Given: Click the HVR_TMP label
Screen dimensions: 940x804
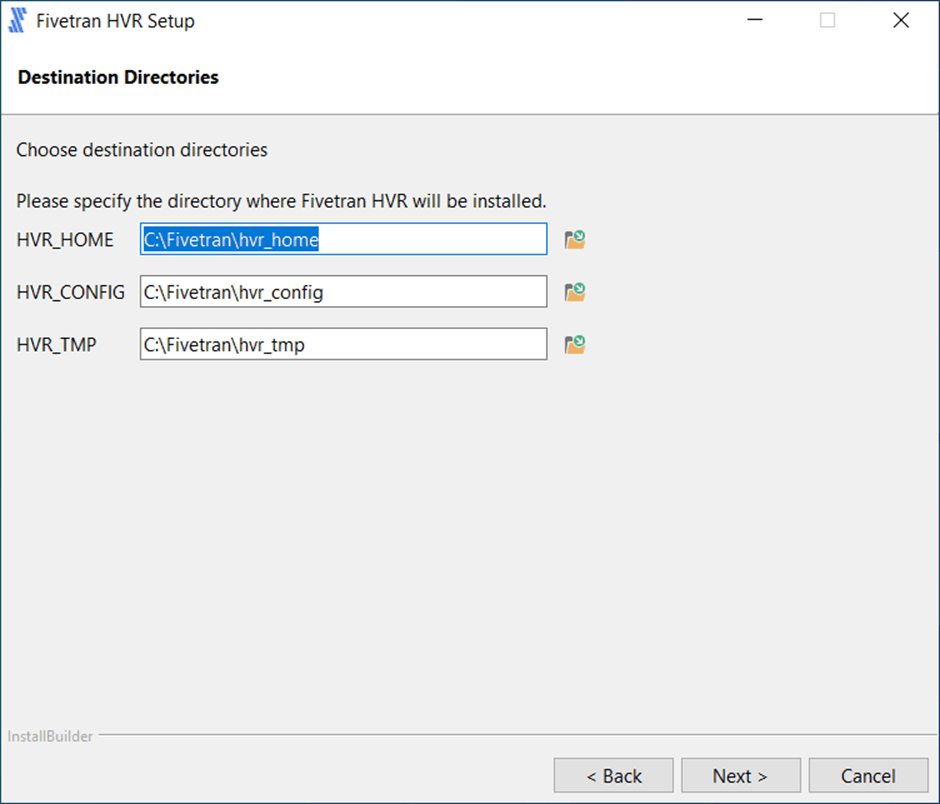Looking at the screenshot, I should click(x=57, y=346).
